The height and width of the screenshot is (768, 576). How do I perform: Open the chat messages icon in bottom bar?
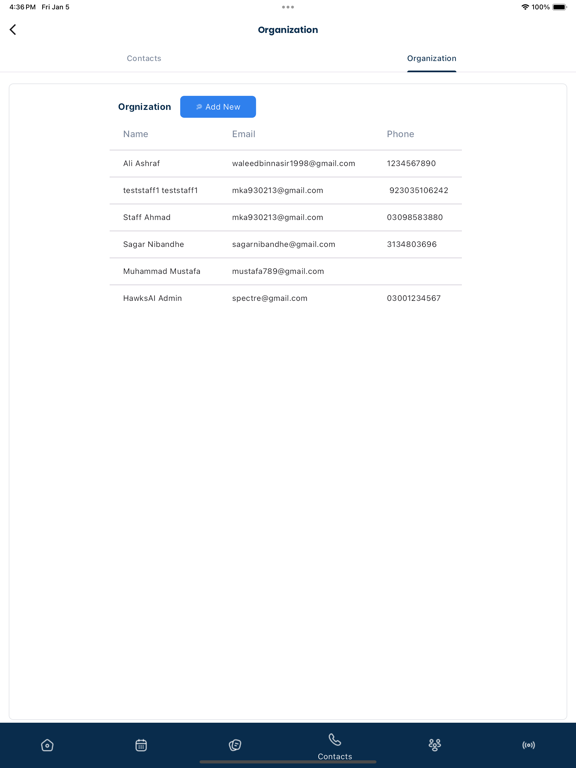(235, 745)
